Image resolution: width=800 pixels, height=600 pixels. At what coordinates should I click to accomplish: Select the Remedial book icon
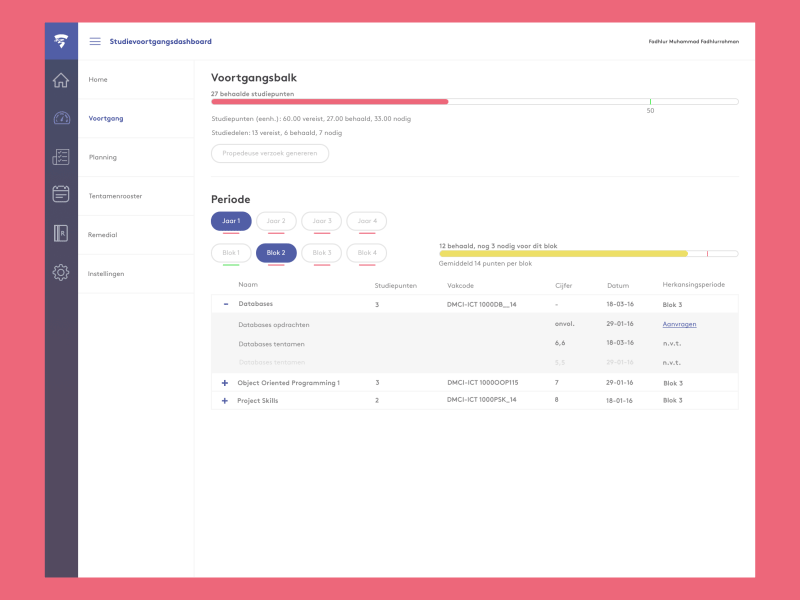click(x=60, y=234)
